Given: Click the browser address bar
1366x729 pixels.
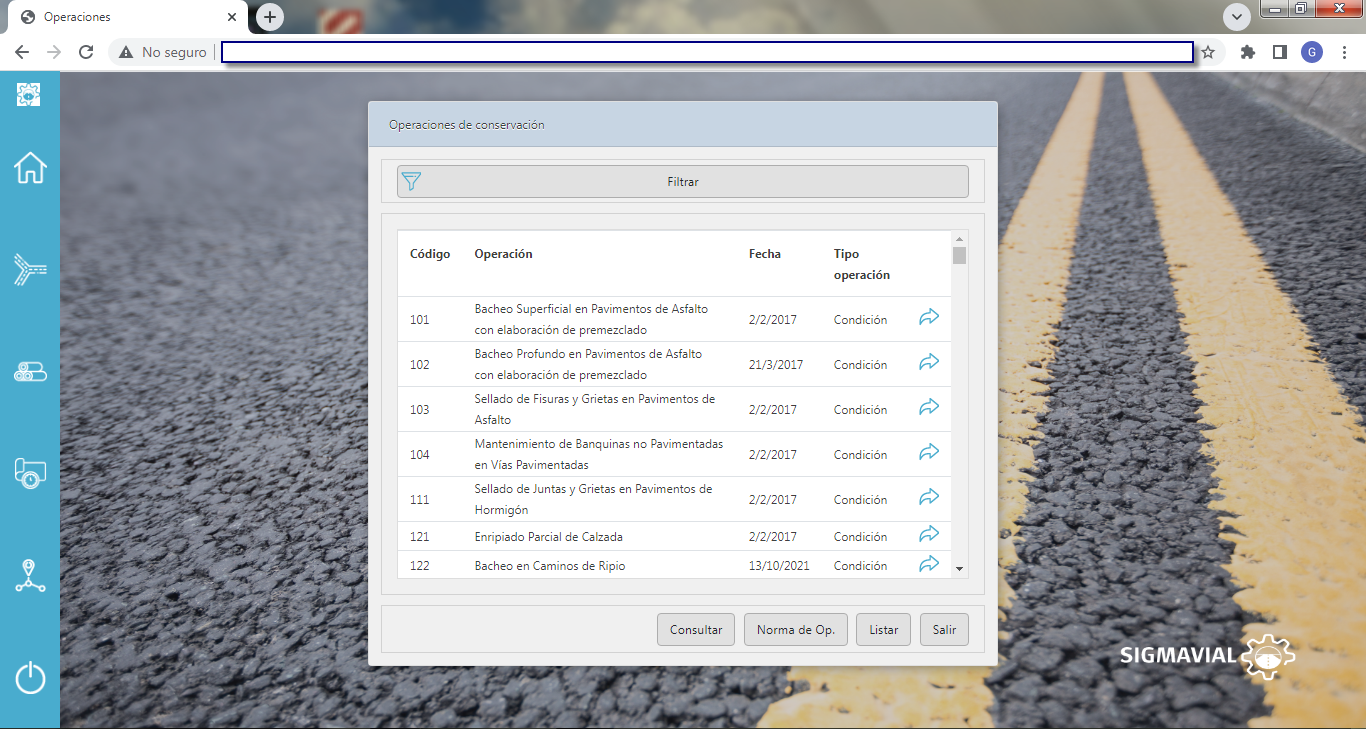Looking at the screenshot, I should click(x=706, y=52).
